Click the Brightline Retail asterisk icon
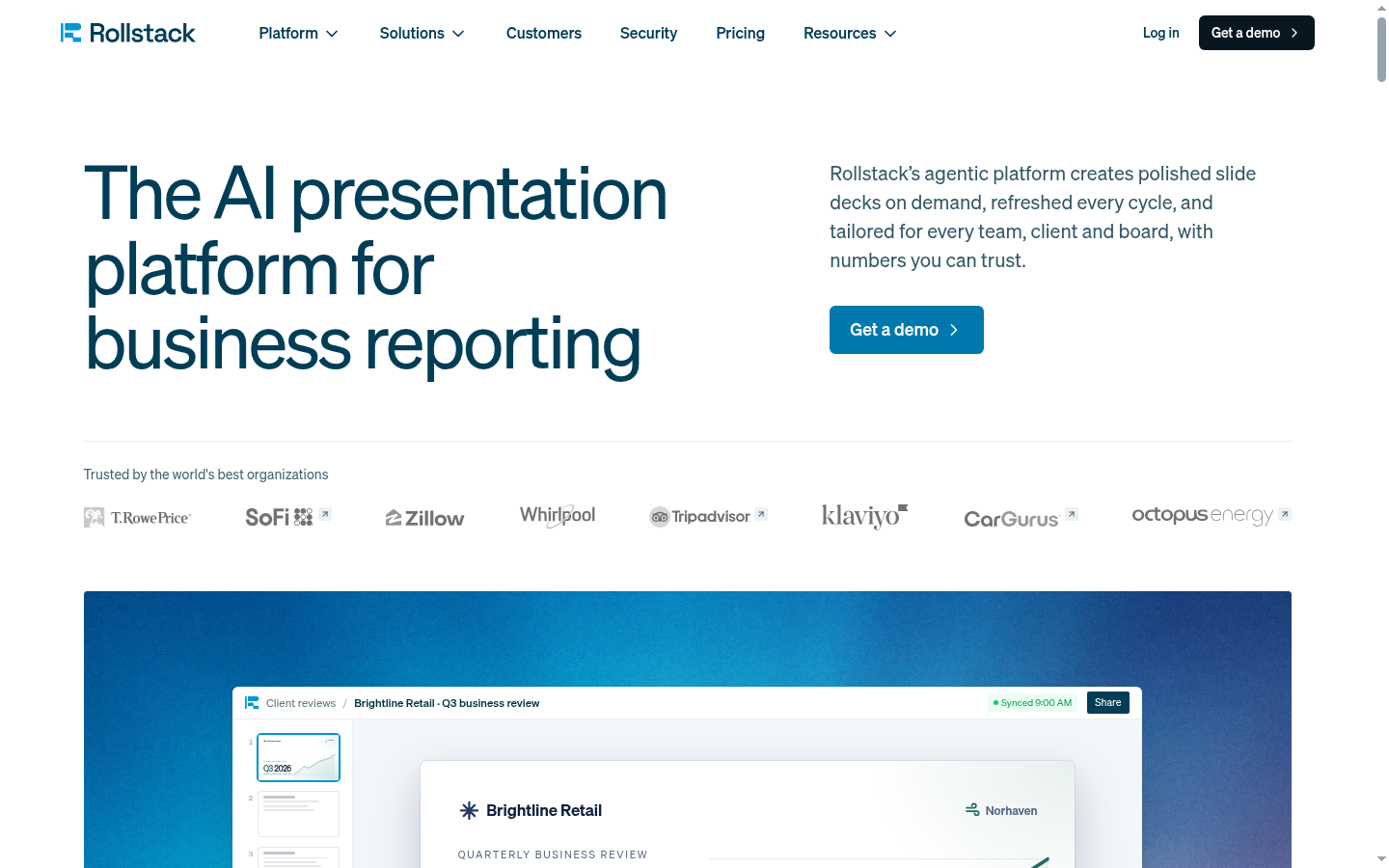1389x868 pixels. 469,810
